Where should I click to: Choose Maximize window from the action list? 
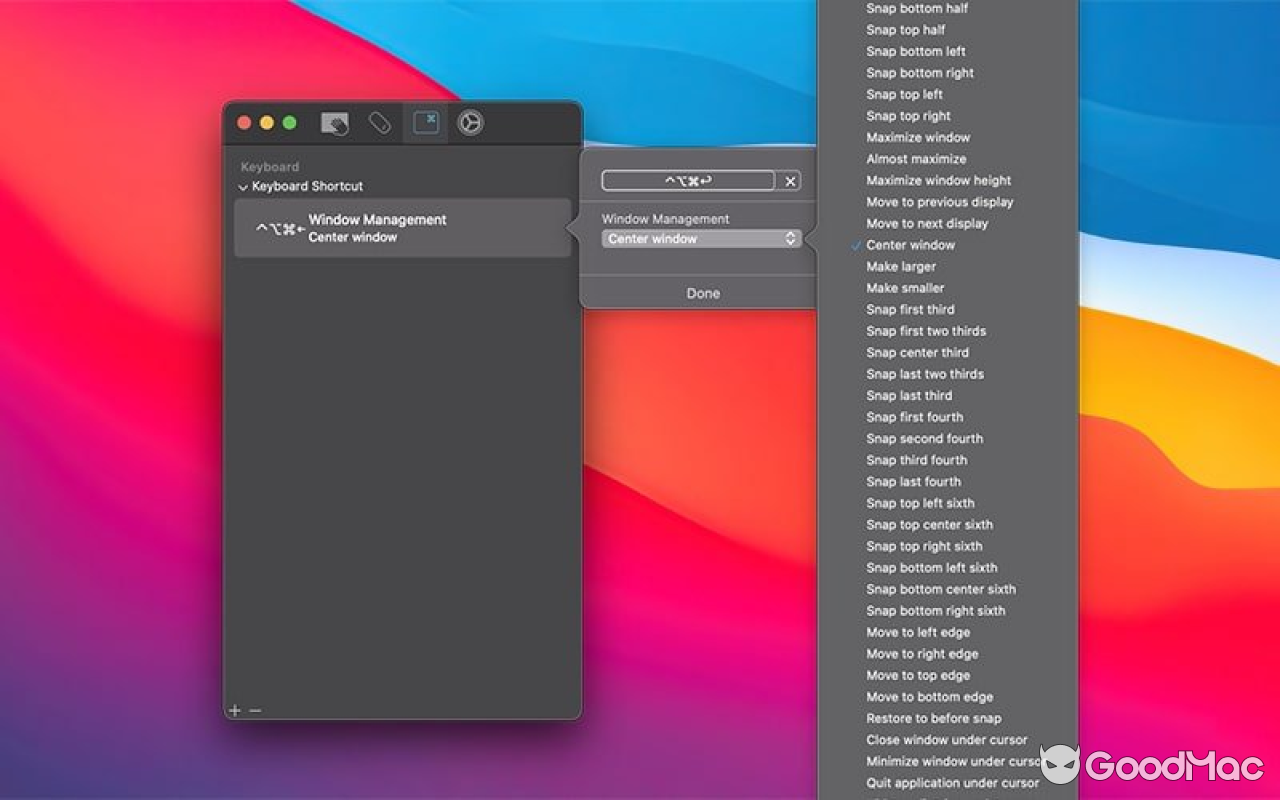pyautogui.click(x=917, y=137)
